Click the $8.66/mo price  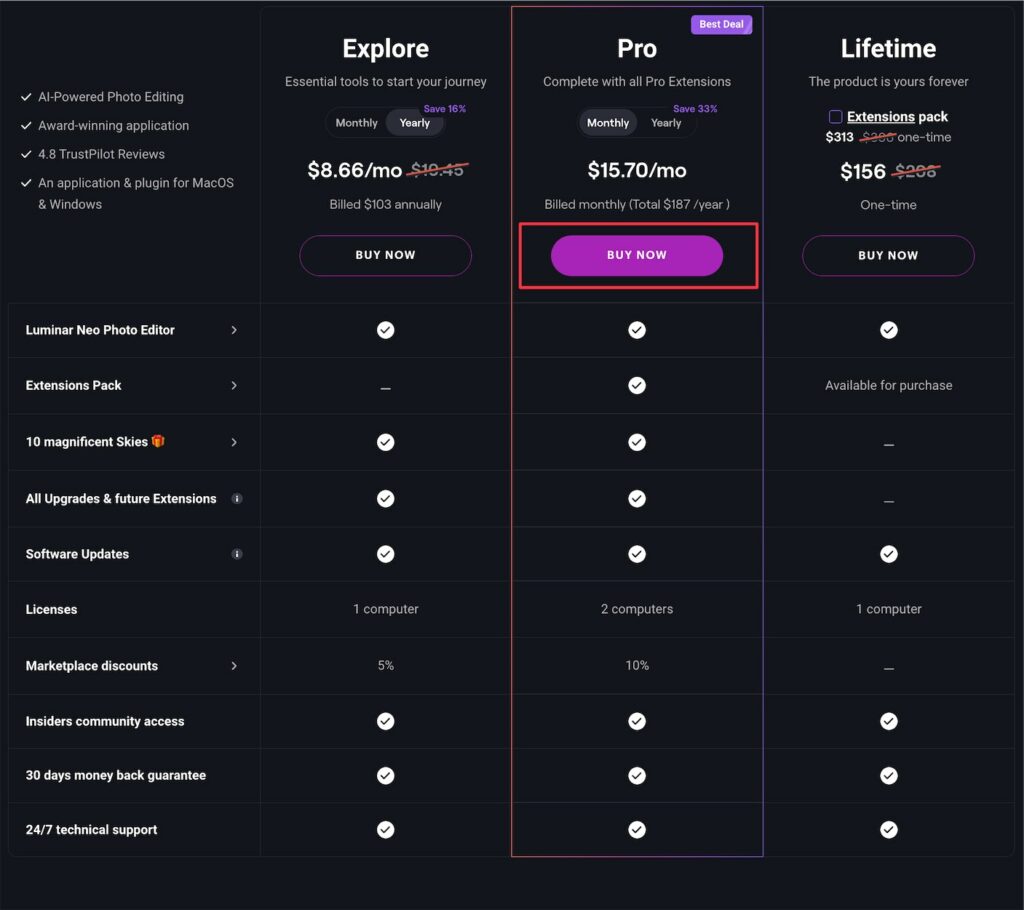coord(355,170)
